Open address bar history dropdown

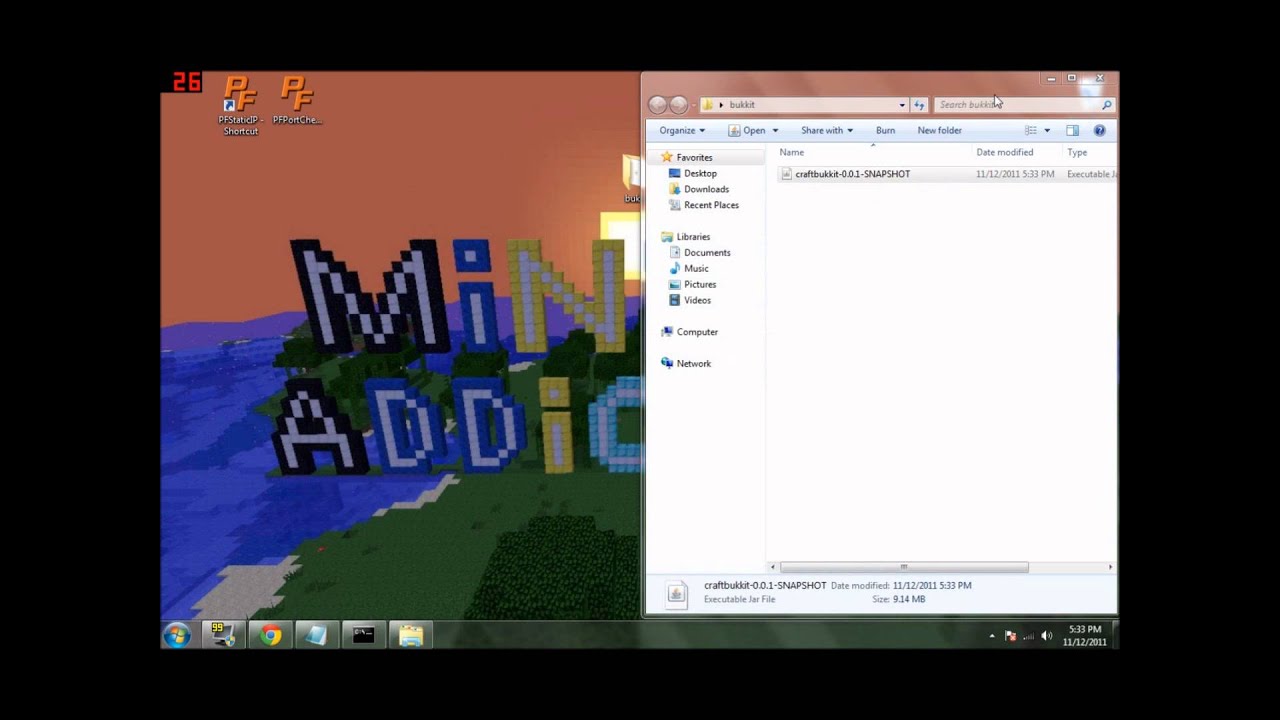pos(902,104)
